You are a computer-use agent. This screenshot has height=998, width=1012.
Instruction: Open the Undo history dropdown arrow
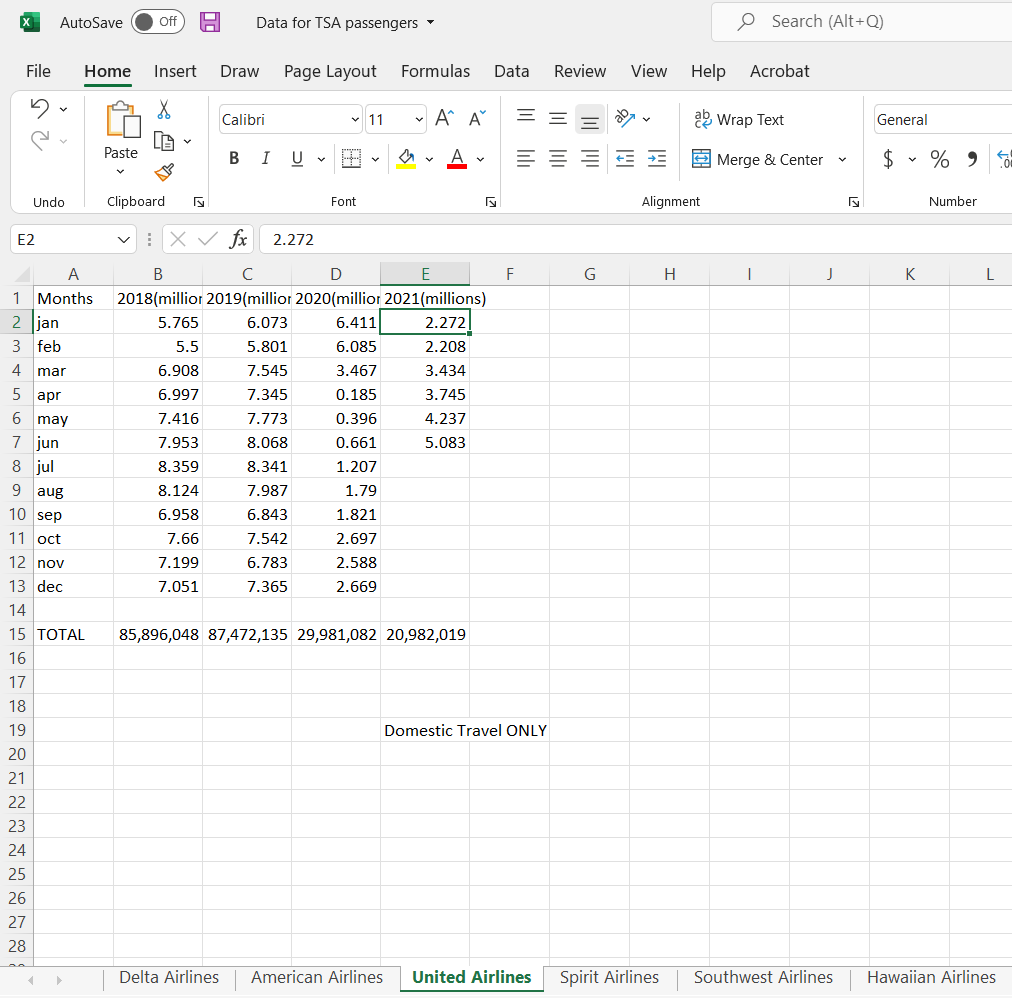pos(63,109)
